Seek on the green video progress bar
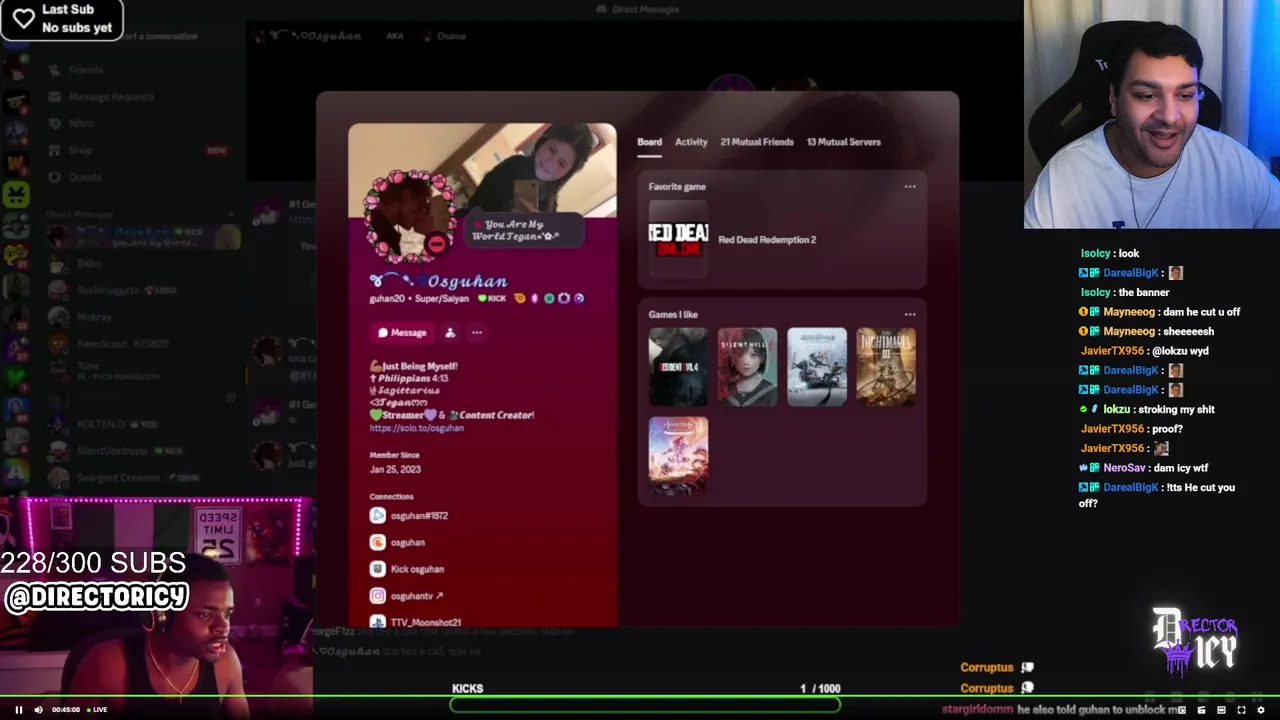Screen dimensions: 1280x720 (x=640, y=697)
